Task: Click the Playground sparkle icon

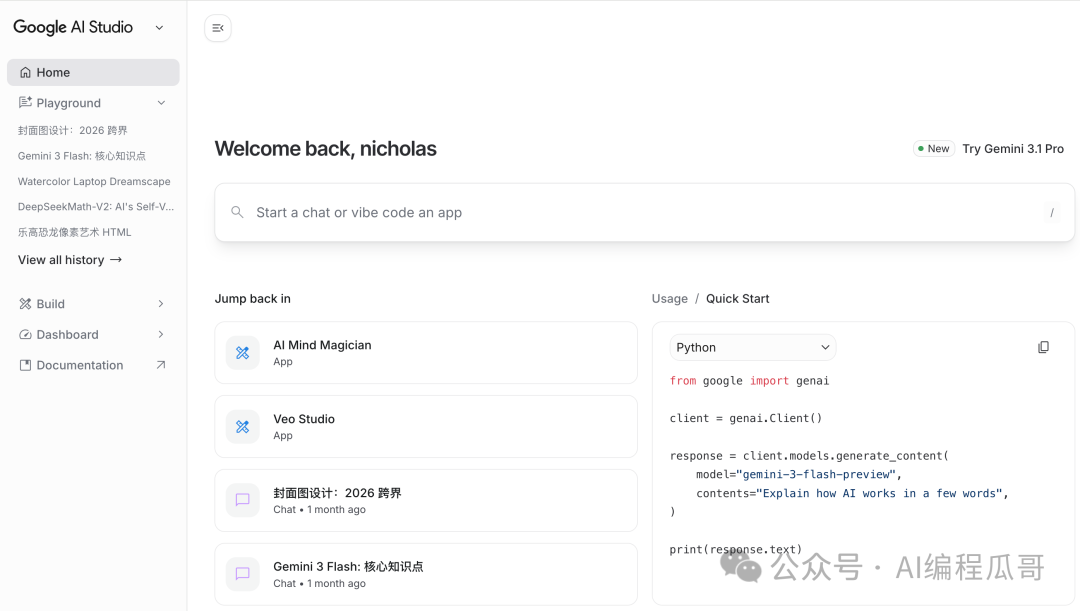Action: [25, 103]
